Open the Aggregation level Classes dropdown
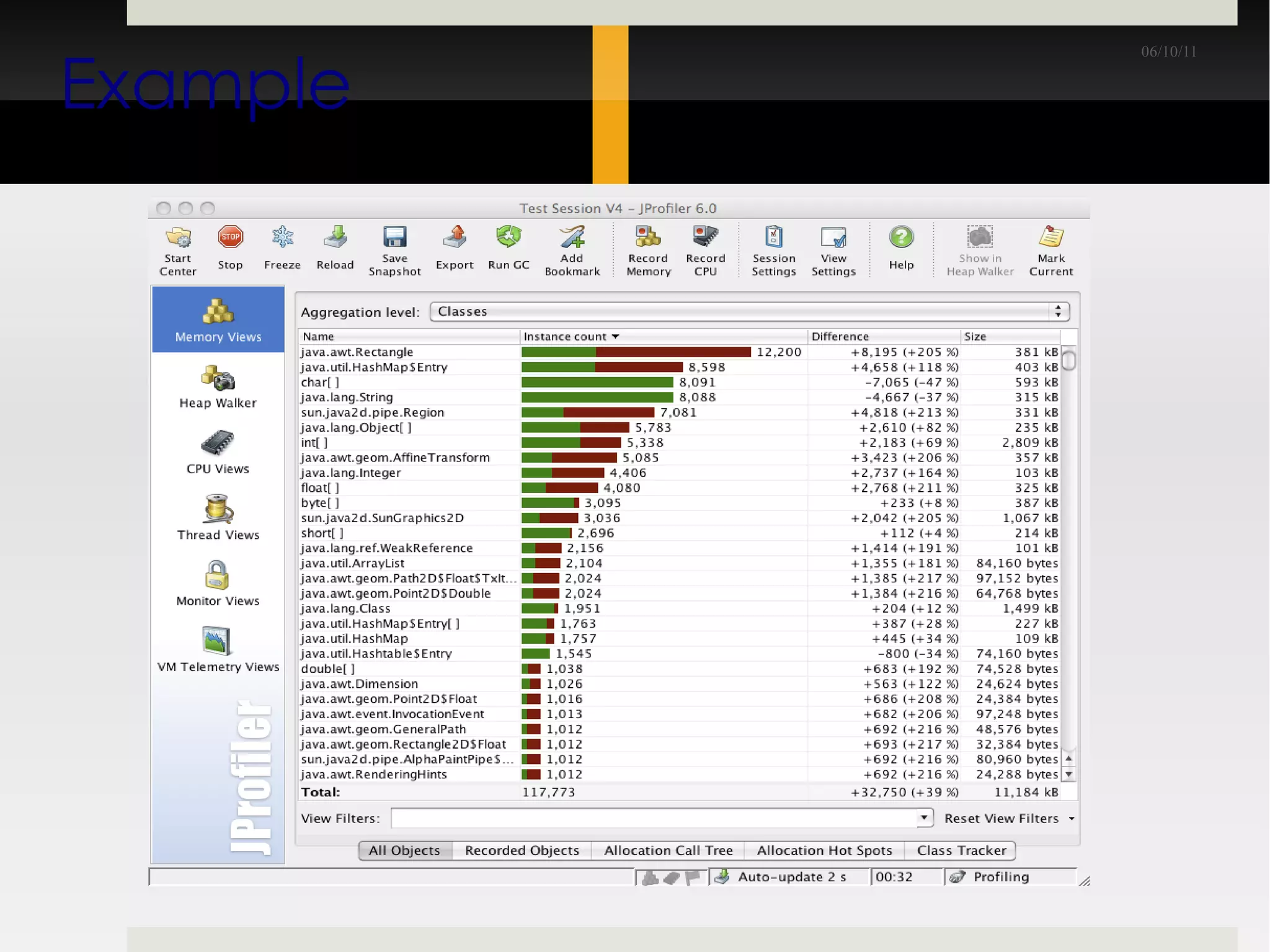Viewport: 1270px width, 952px height. 749,311
